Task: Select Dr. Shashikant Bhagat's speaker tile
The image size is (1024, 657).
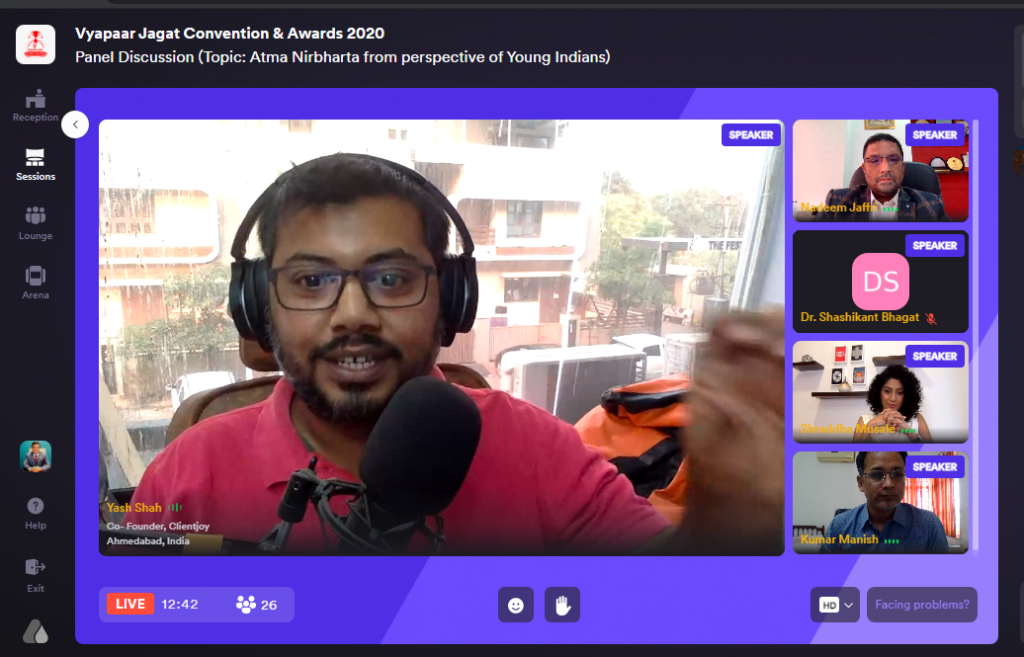Action: click(x=880, y=281)
